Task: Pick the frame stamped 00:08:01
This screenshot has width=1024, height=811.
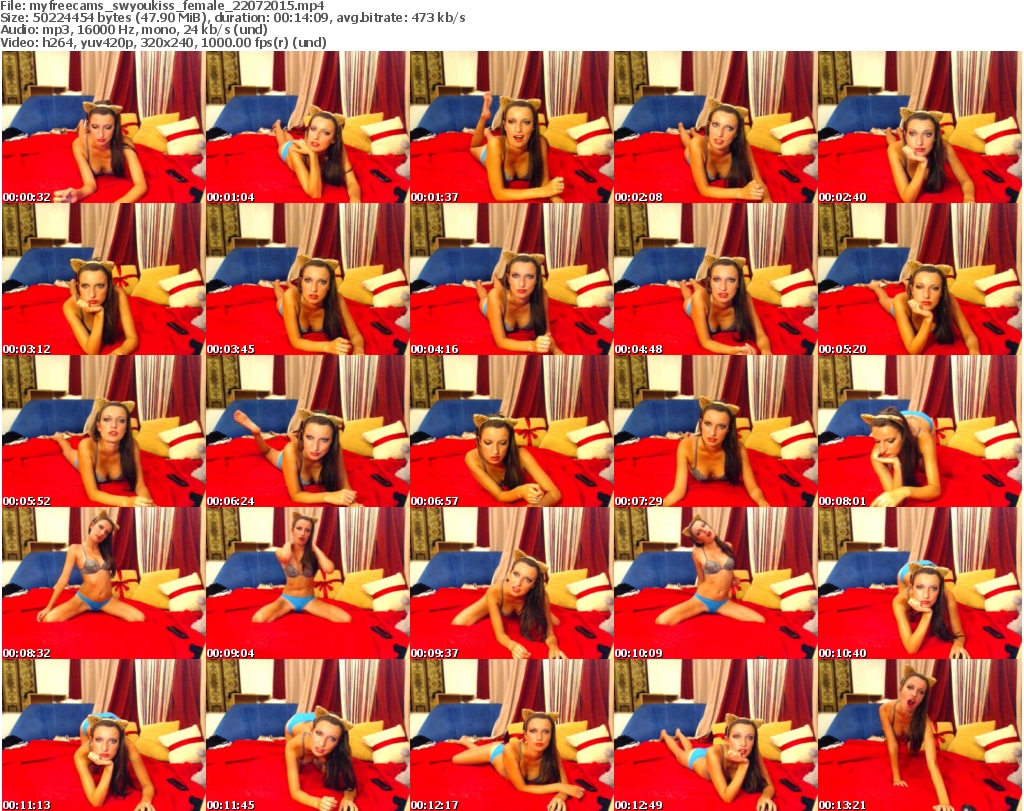Action: [919, 432]
